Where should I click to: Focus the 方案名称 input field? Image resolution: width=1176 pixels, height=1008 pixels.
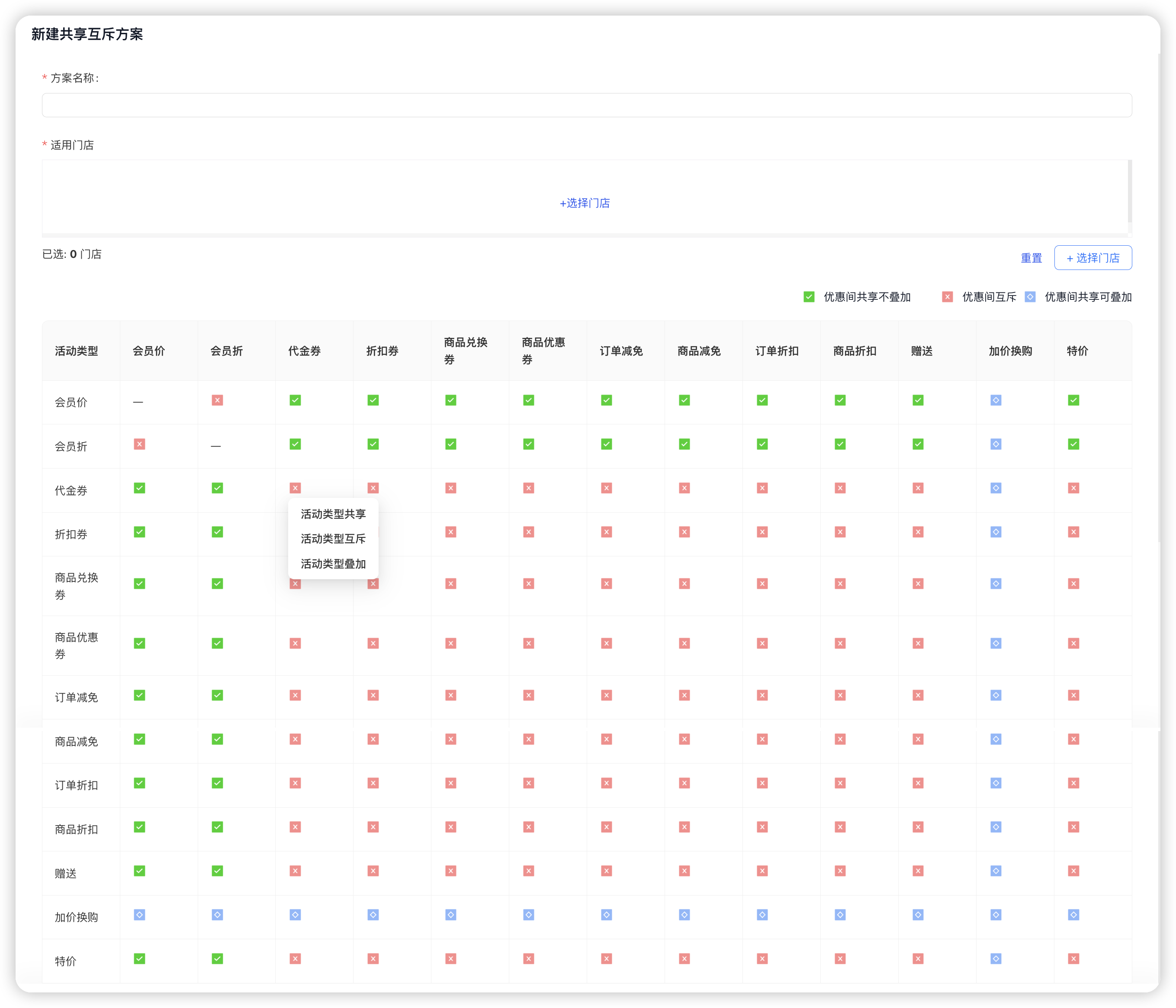click(x=587, y=105)
